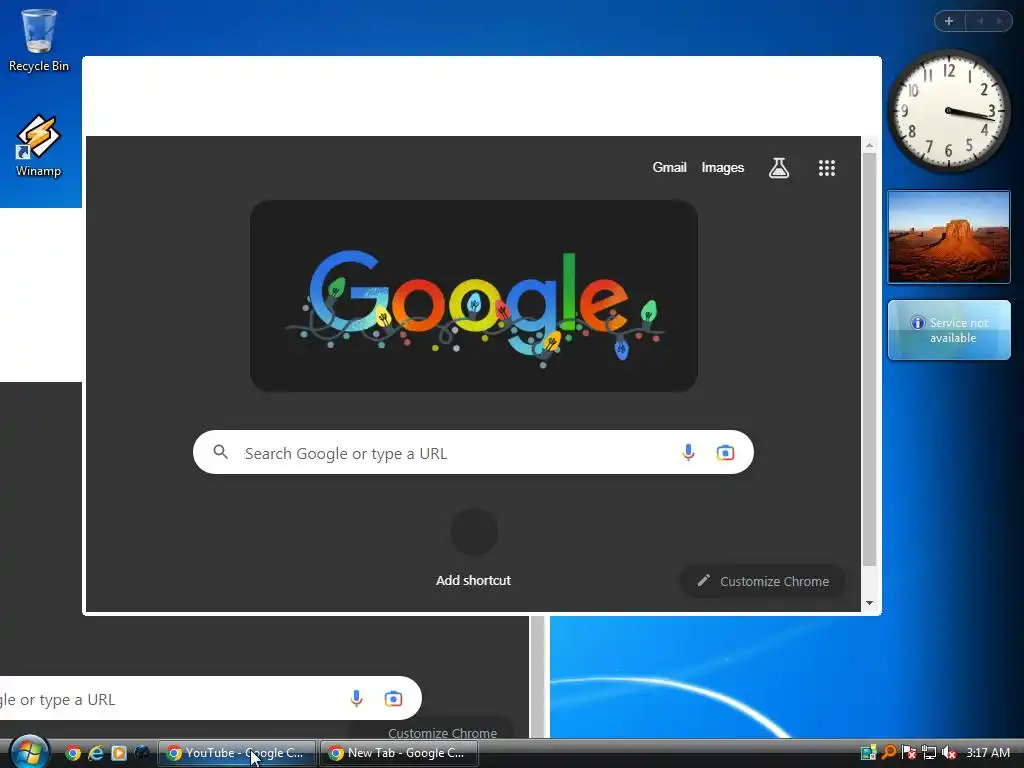
Task: Focus the background window's search box
Action: click(210, 698)
